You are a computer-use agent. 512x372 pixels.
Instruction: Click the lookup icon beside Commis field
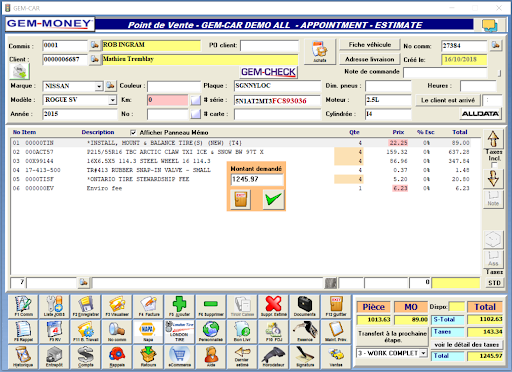coord(95,45)
